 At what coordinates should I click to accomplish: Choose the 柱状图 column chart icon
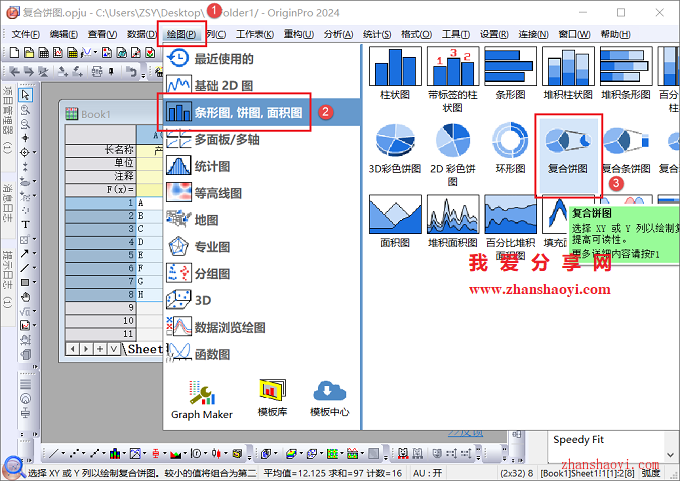coord(395,66)
